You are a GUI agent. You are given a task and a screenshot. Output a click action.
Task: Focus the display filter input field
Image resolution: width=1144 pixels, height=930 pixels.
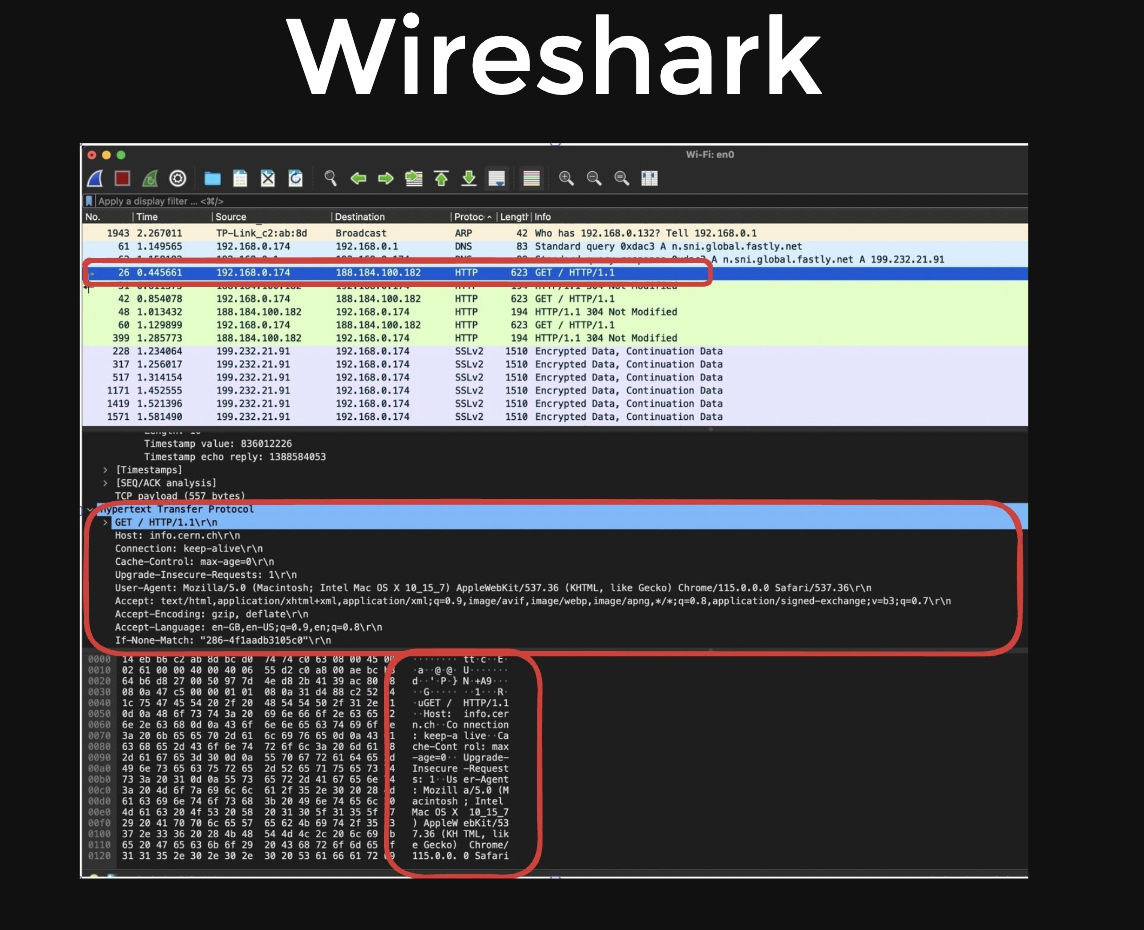tap(560, 201)
